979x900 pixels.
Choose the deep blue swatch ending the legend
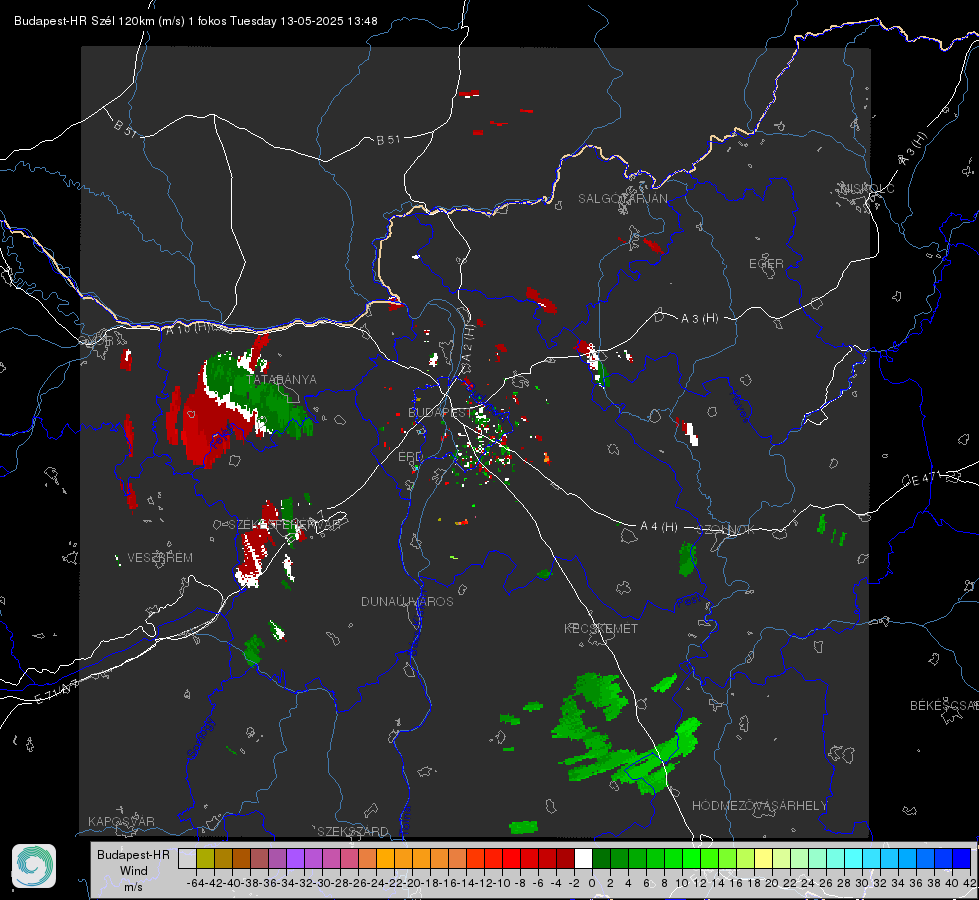coord(962,858)
